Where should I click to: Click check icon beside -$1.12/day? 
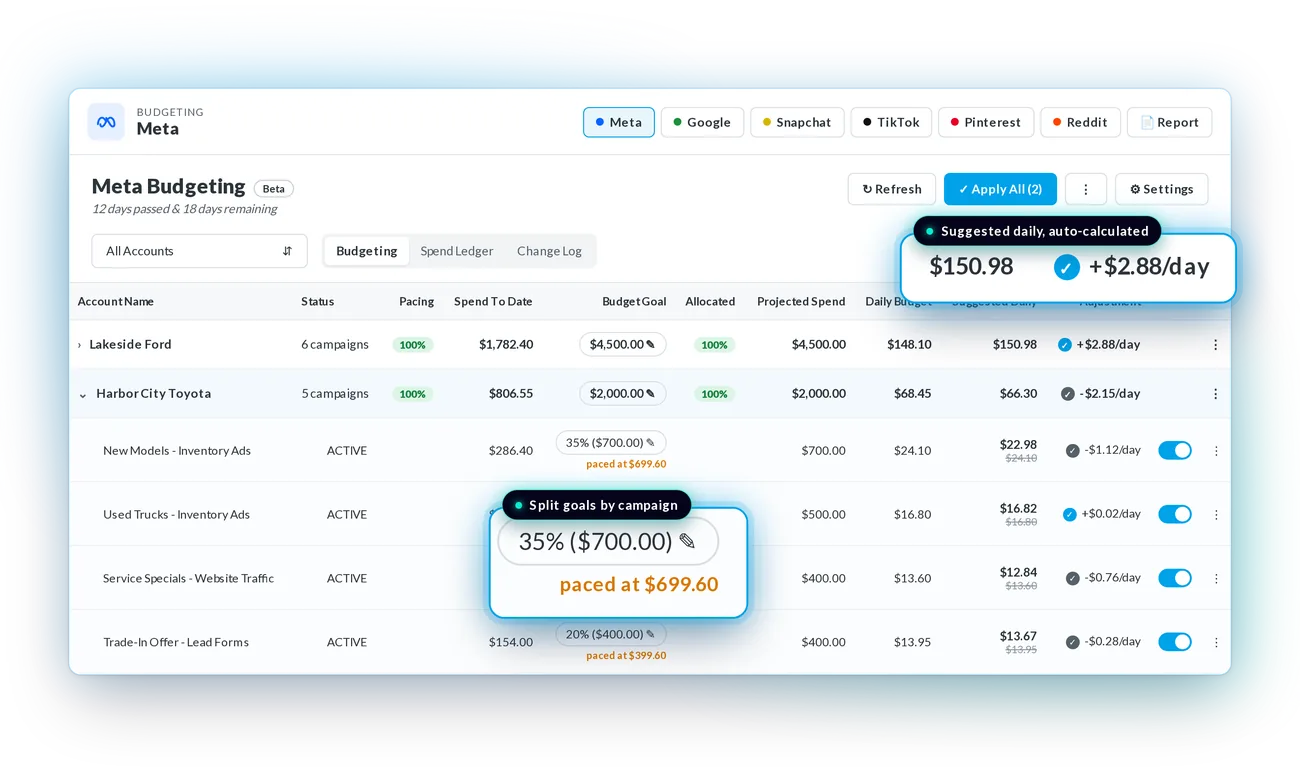[1073, 451]
